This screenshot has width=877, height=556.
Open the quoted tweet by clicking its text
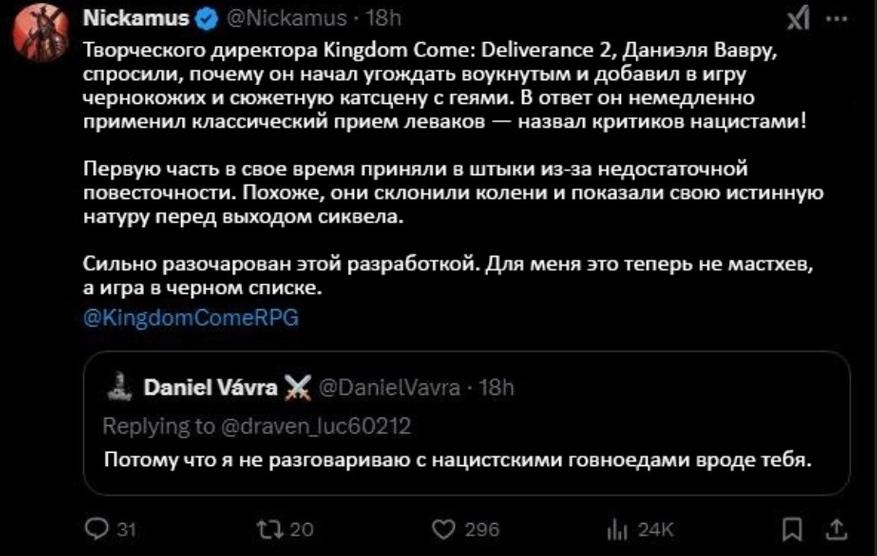pyautogui.click(x=455, y=460)
